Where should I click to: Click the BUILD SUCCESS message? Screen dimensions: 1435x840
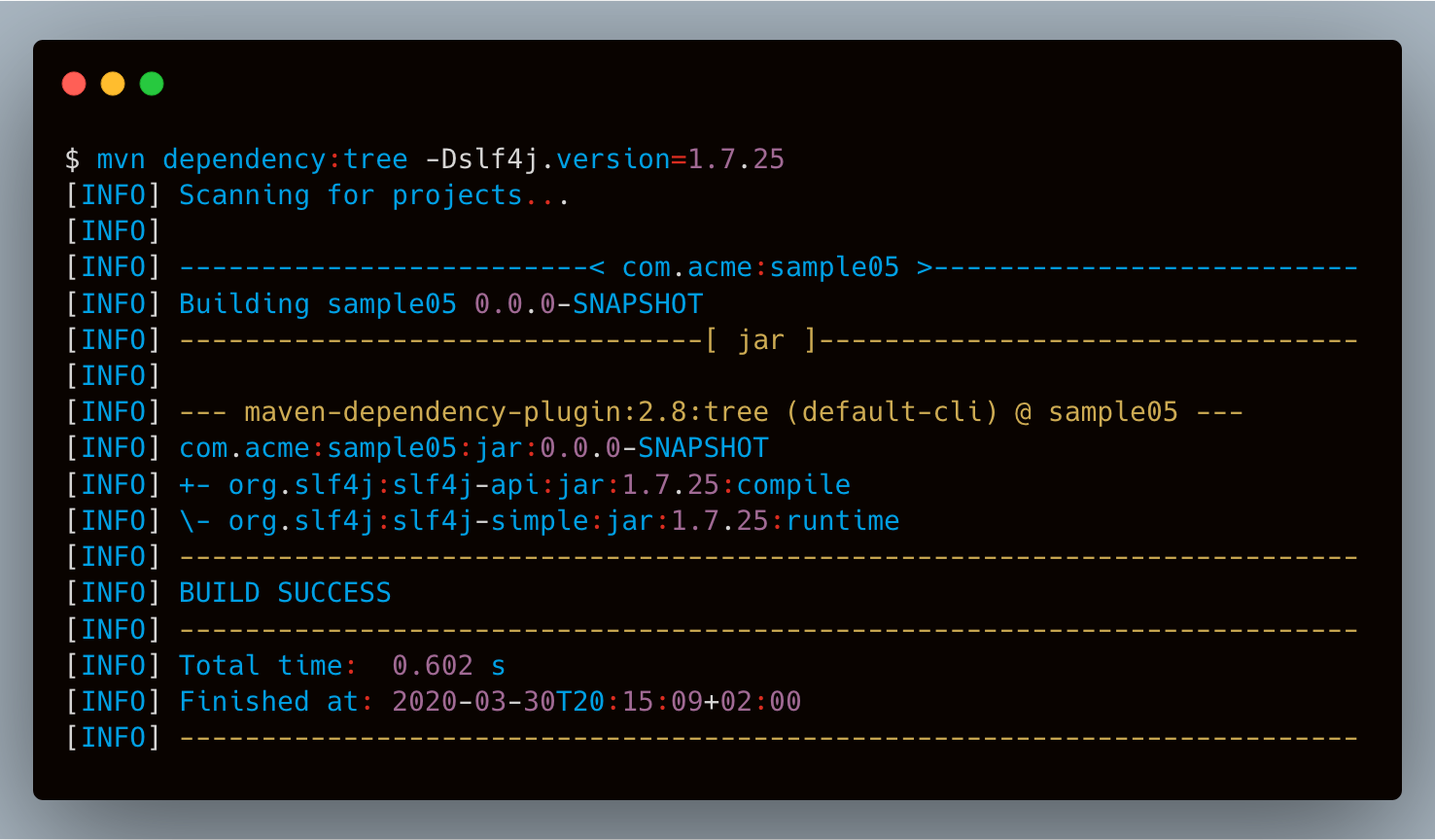pyautogui.click(x=285, y=593)
